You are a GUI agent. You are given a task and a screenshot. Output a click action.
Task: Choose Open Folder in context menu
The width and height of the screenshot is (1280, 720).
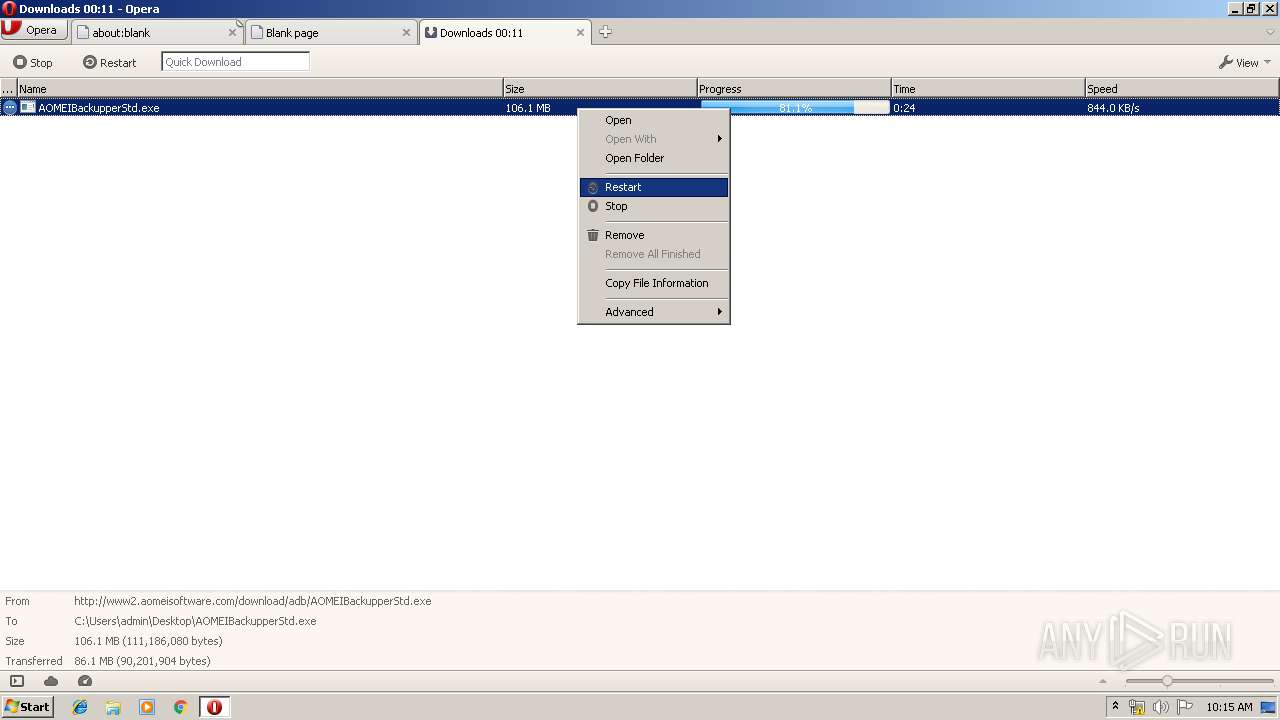(x=654, y=158)
